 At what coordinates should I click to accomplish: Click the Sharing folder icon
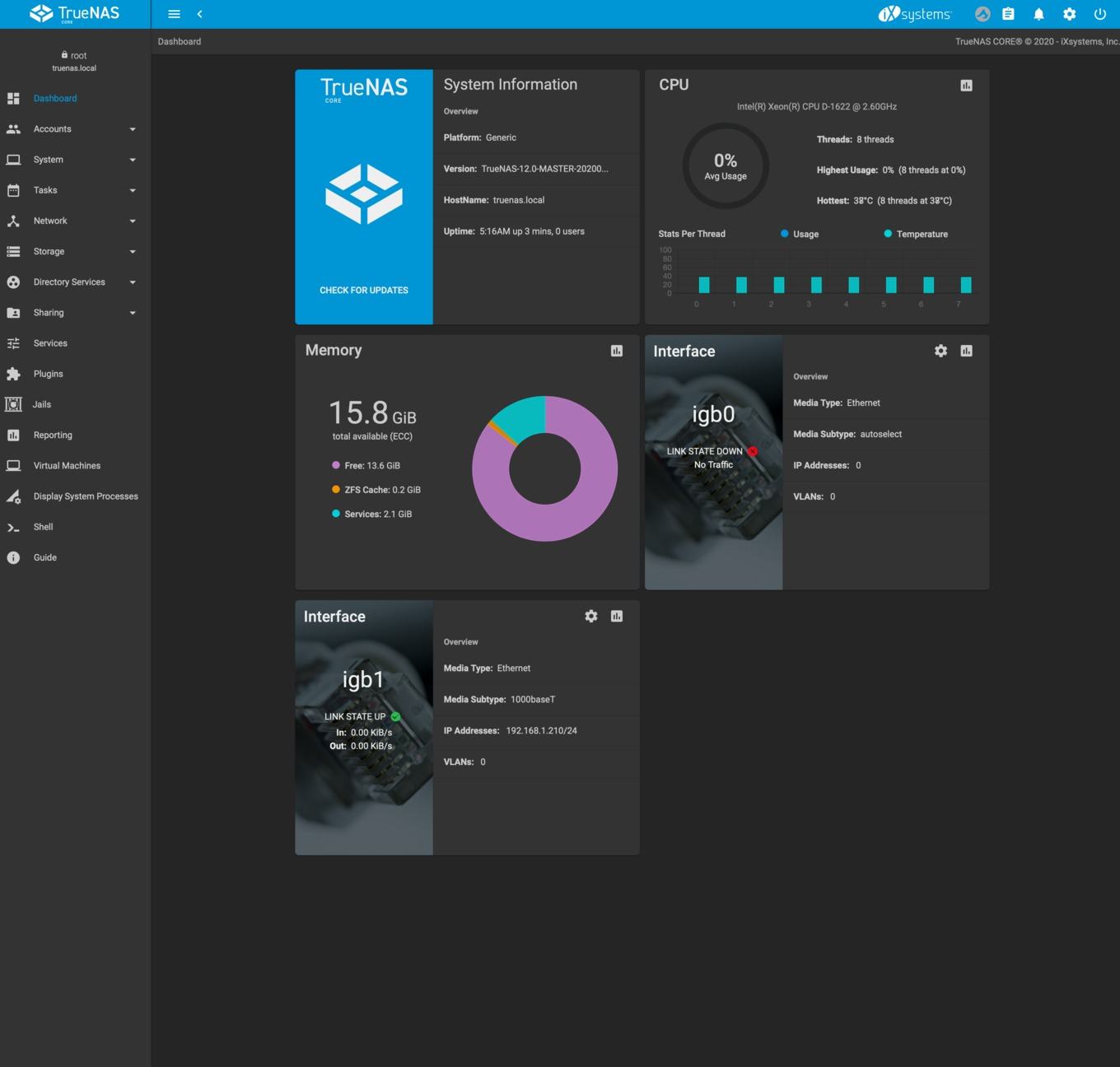[x=13, y=313]
